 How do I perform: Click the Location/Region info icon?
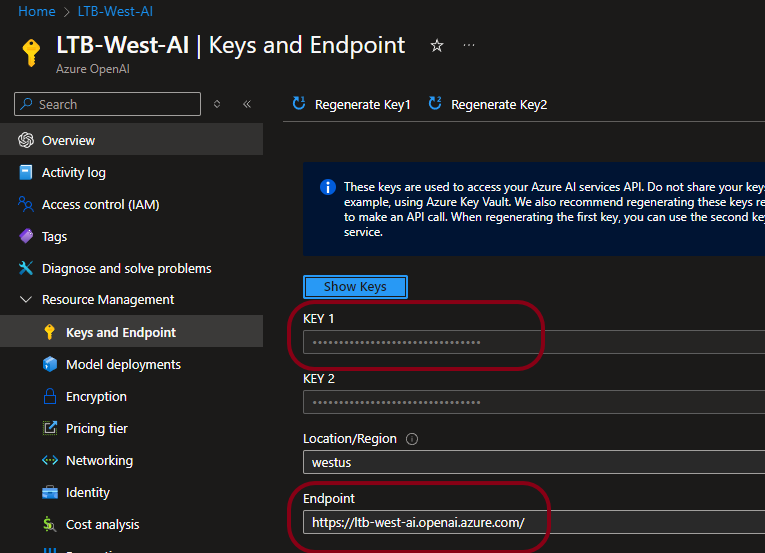412,439
